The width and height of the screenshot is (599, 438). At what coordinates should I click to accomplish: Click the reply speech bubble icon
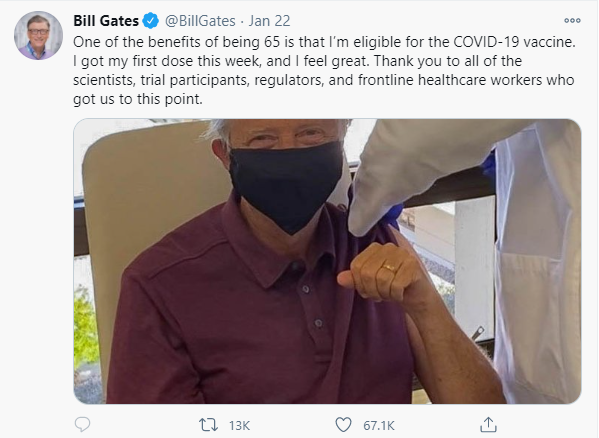[x=82, y=424]
